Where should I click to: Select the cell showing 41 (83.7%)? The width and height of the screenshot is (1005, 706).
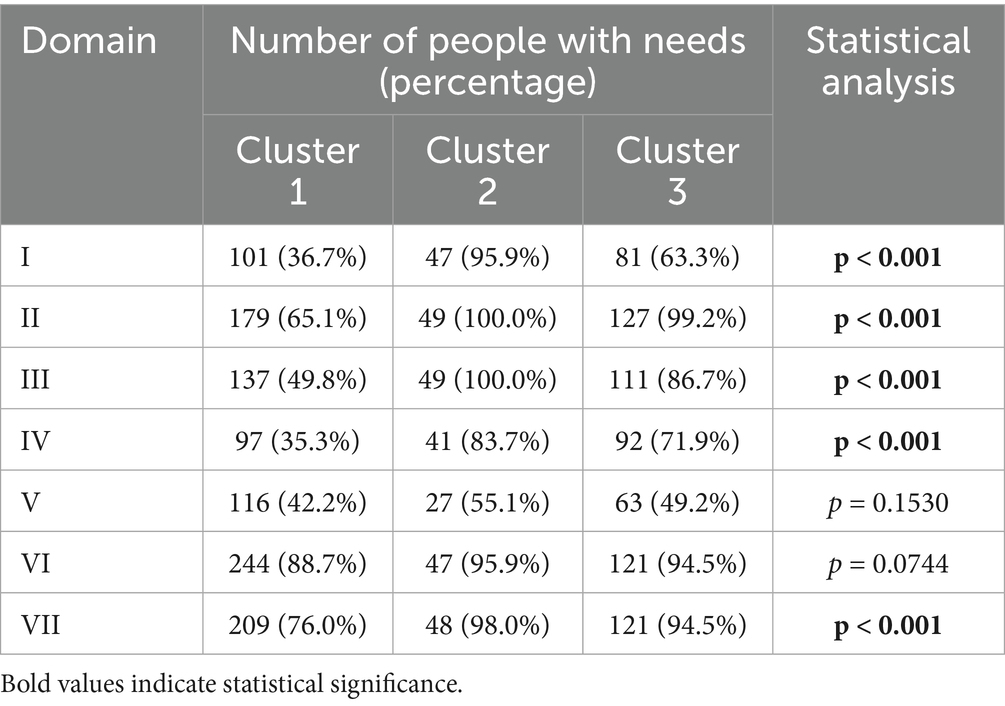[487, 441]
